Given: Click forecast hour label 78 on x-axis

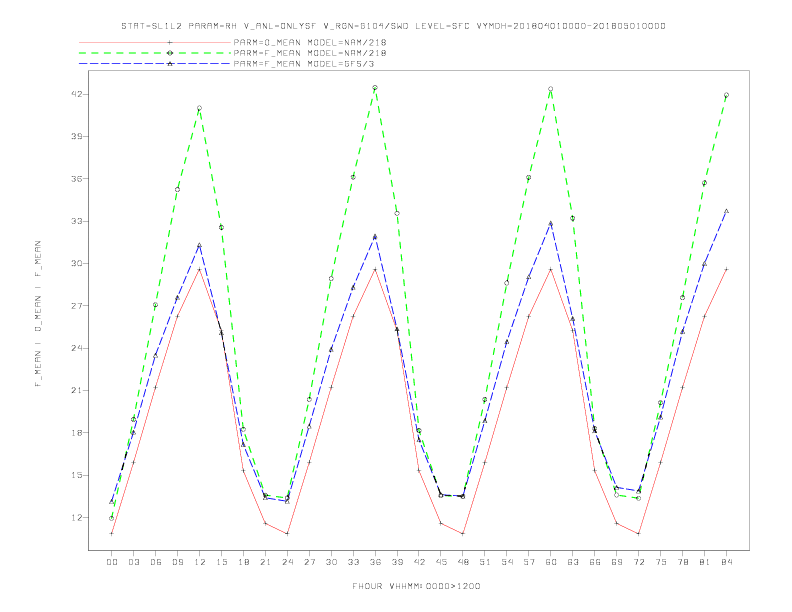Looking at the screenshot, I should pyautogui.click(x=682, y=562).
